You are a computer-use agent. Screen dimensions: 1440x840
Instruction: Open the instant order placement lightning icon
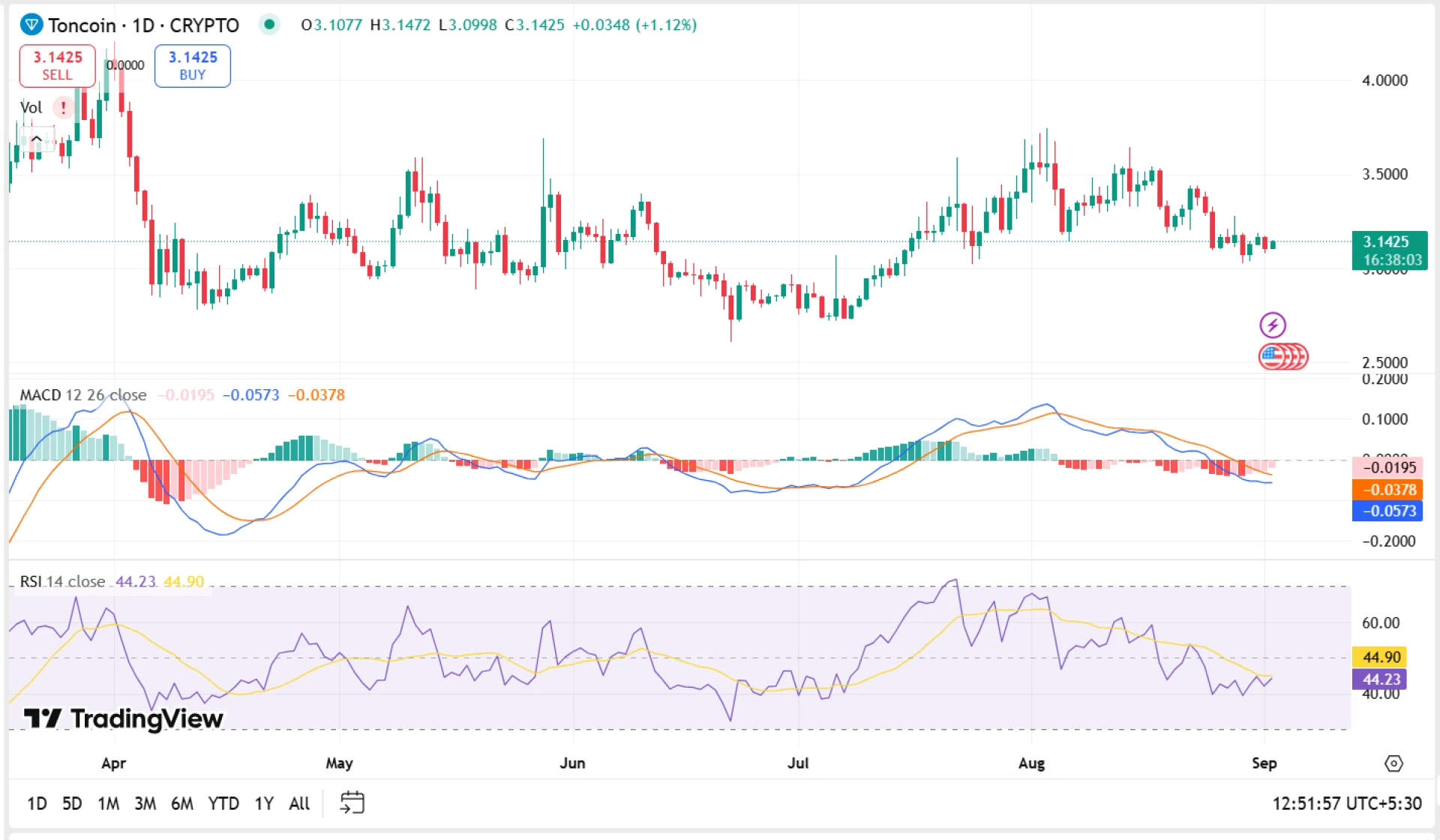1273,324
